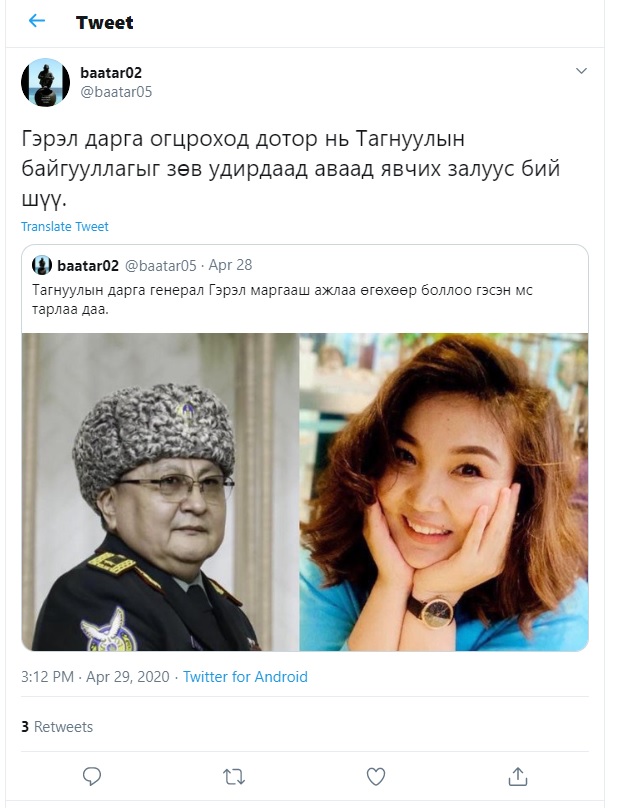Open the Share tweet icon
The height and width of the screenshot is (808, 620).
click(x=517, y=776)
